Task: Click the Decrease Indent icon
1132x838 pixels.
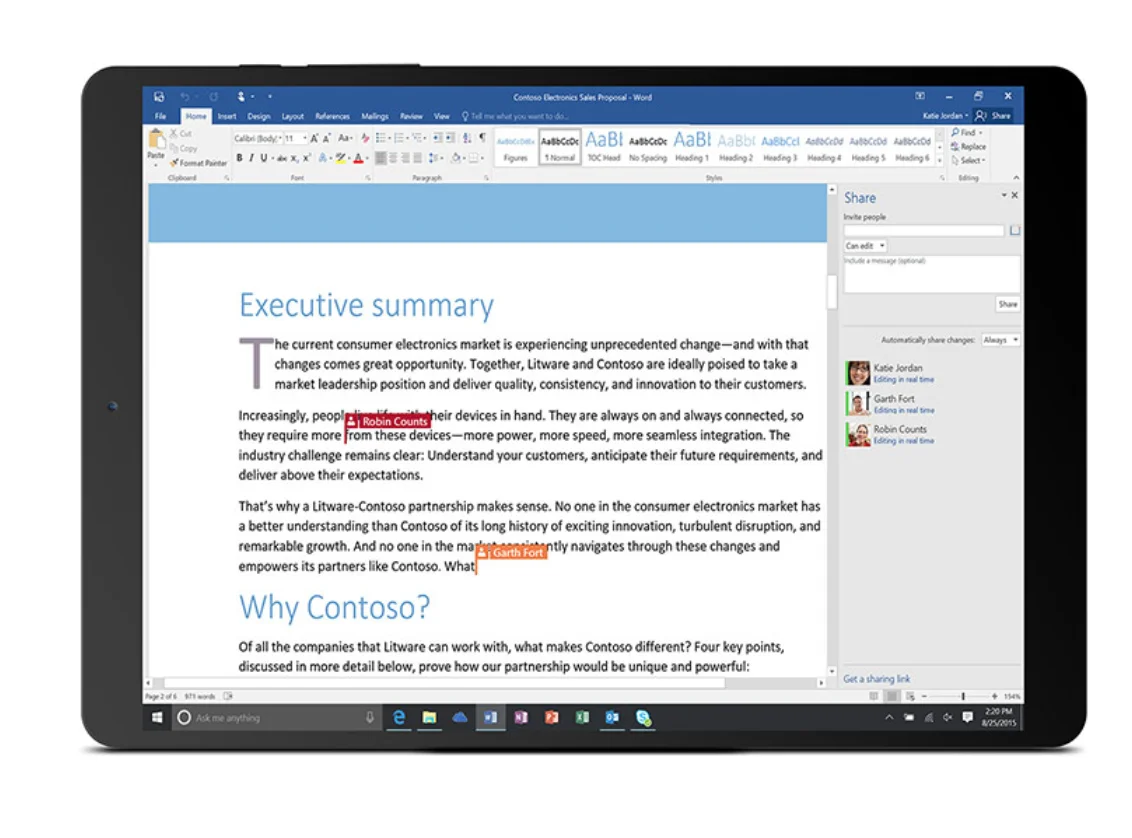Action: click(437, 138)
